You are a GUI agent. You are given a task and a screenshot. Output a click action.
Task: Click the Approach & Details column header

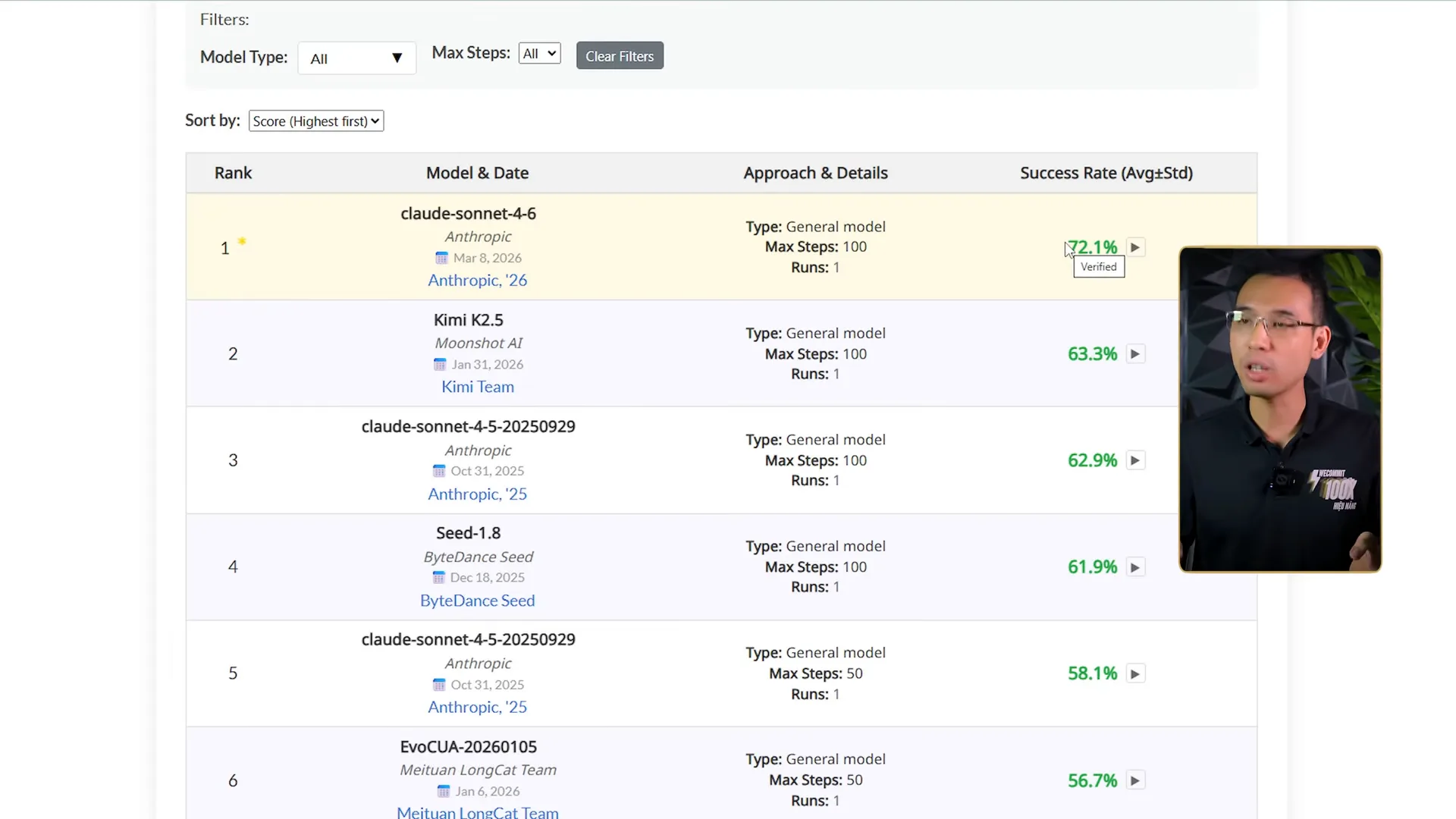[816, 173]
